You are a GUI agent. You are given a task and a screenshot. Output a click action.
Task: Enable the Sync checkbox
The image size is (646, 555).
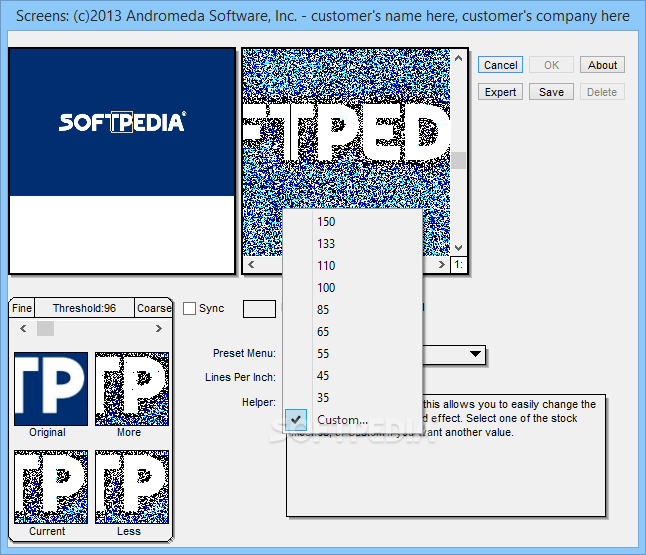coord(189,308)
